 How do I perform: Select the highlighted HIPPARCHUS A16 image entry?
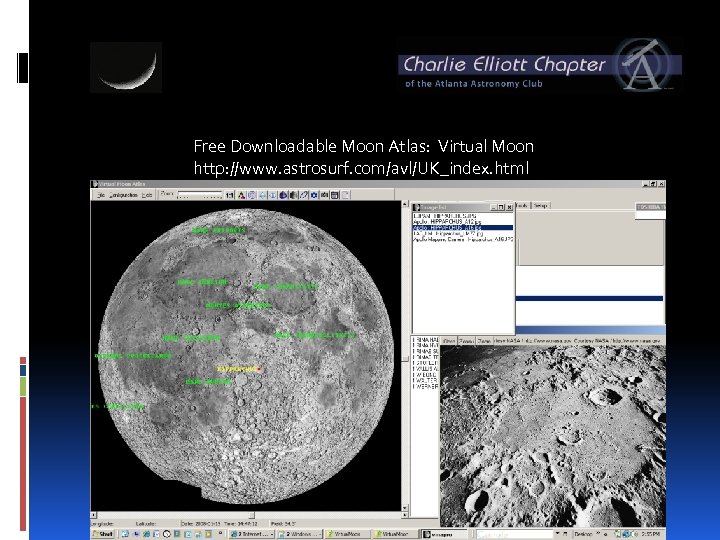point(463,228)
